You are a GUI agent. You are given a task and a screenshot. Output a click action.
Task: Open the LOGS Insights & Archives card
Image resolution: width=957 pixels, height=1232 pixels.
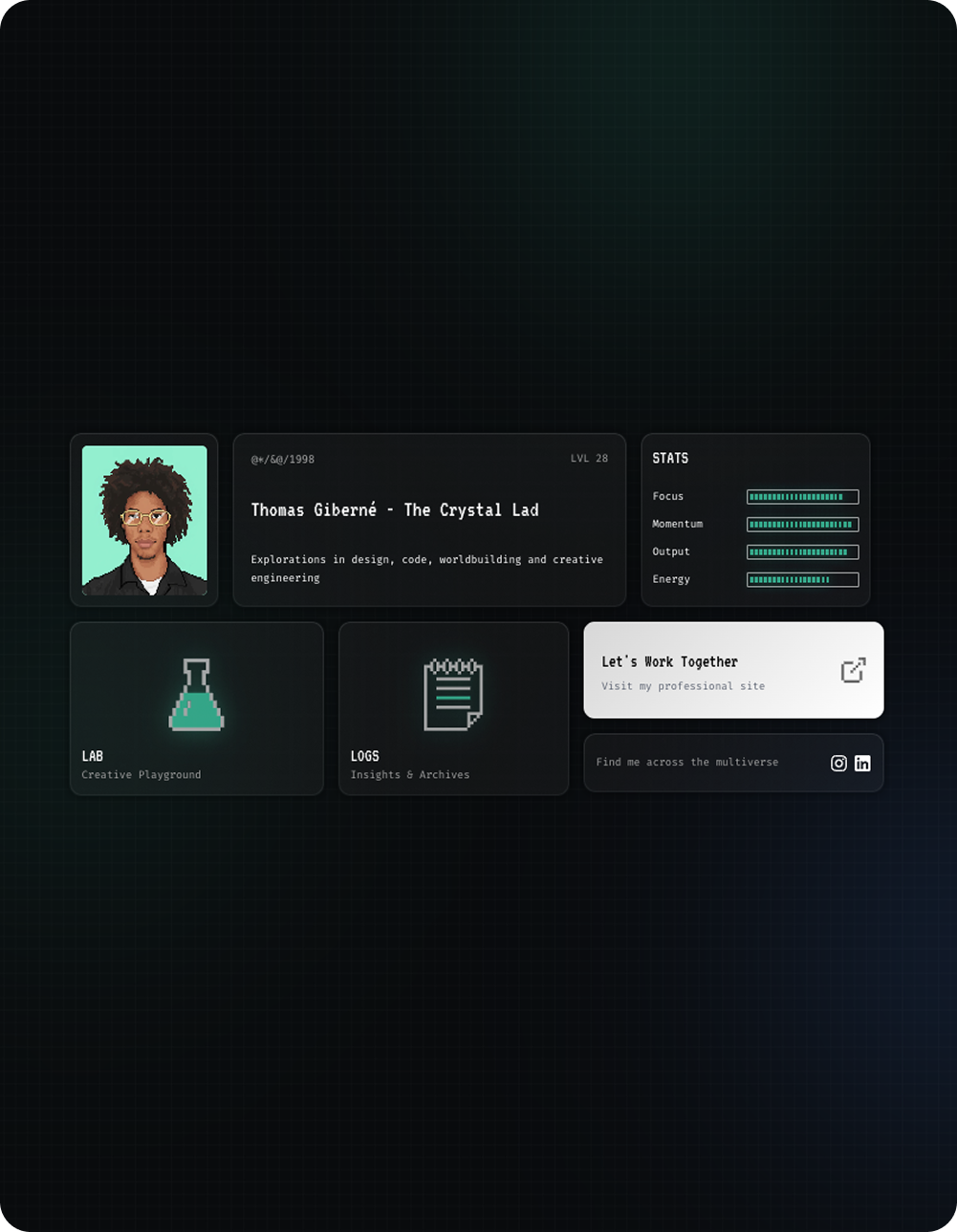click(453, 707)
